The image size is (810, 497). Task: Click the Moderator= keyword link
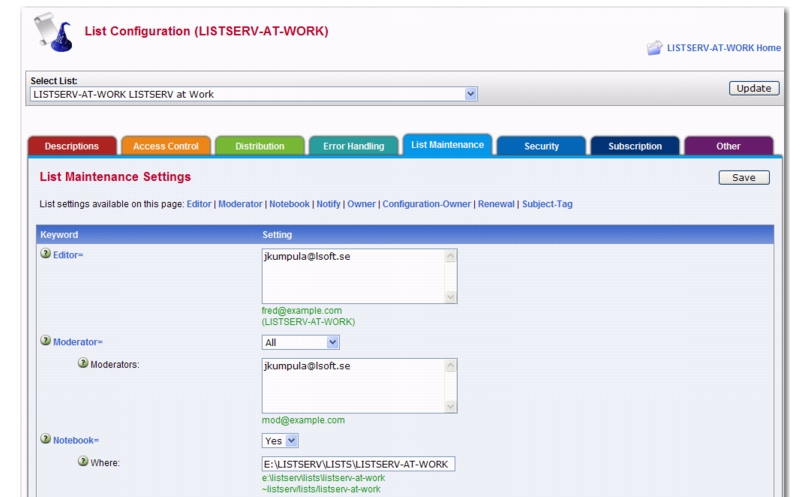pos(77,342)
